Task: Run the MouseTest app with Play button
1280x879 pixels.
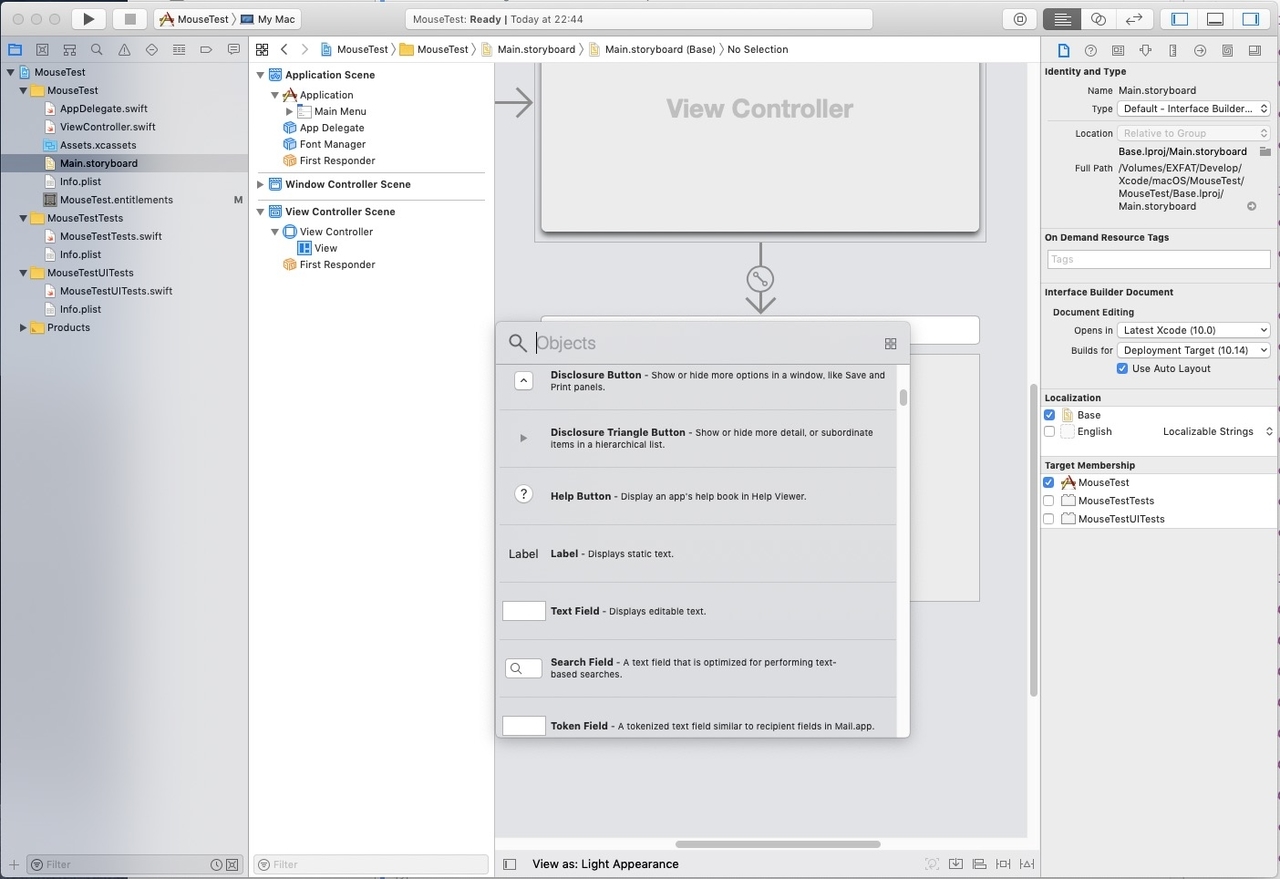Action: [88, 19]
